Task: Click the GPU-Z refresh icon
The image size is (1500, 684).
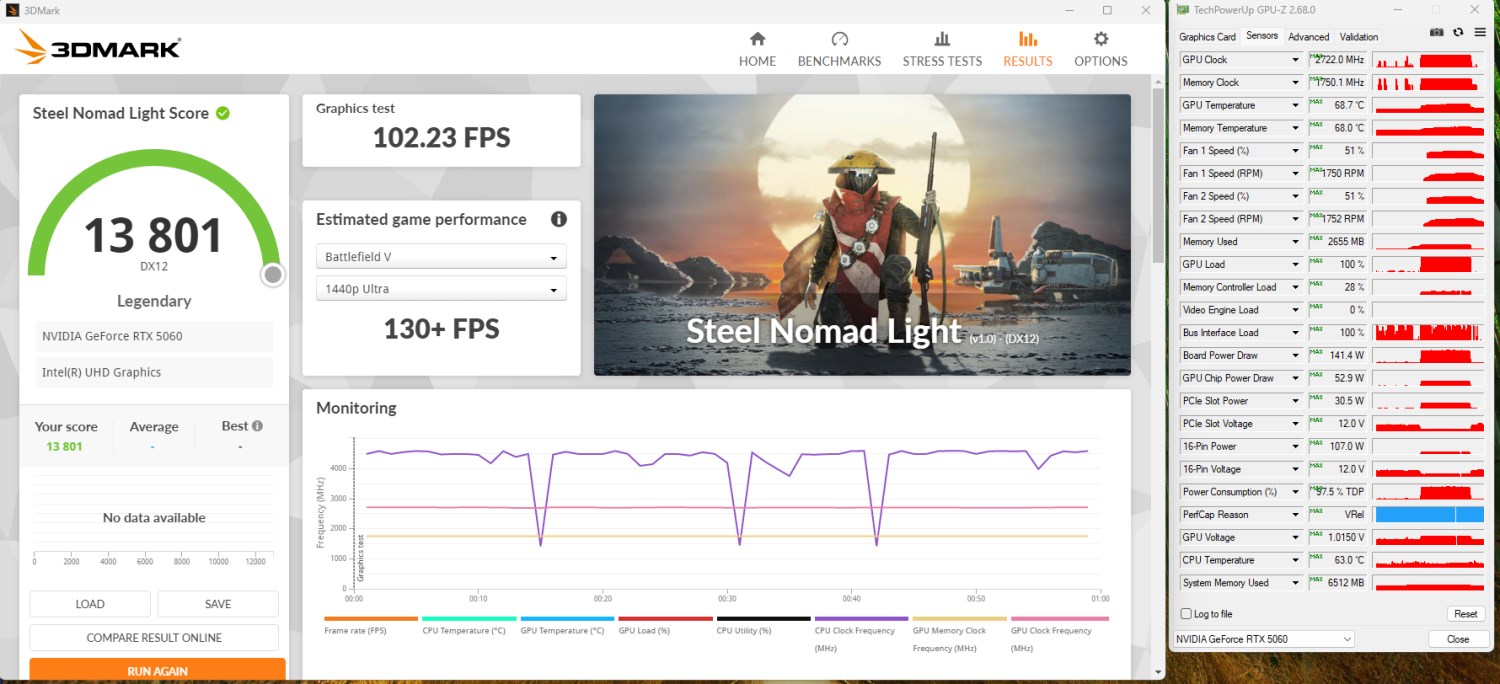Action: coord(1458,33)
